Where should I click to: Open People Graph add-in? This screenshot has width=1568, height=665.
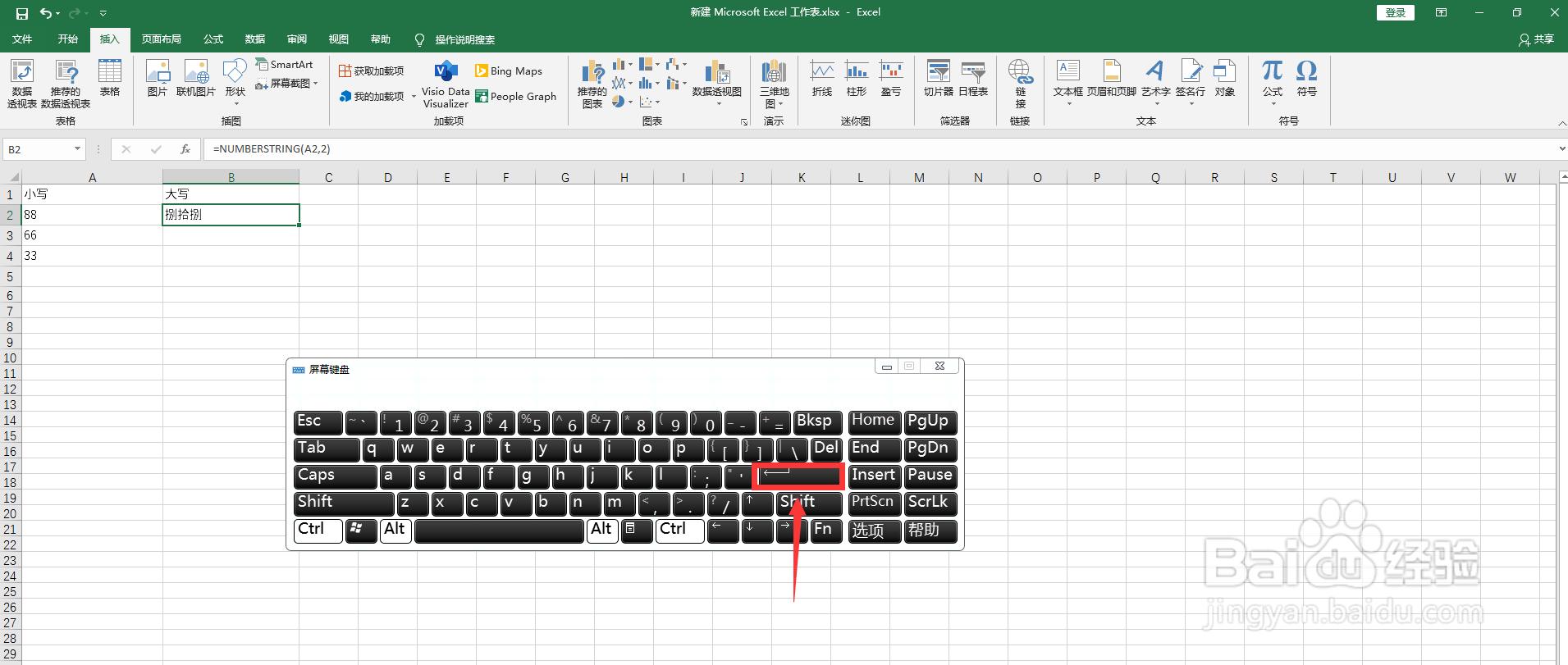pos(516,97)
